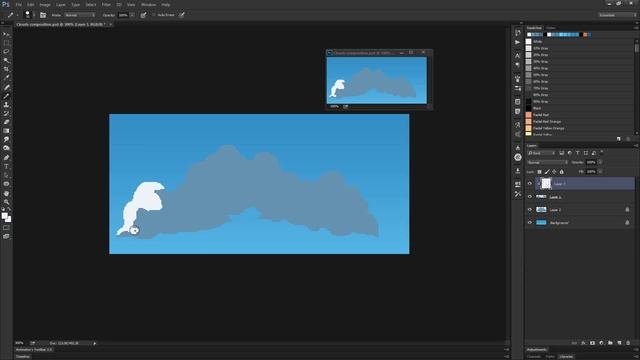
Task: Click Edit in Quick Mask Mode icon
Action: (x=6, y=228)
